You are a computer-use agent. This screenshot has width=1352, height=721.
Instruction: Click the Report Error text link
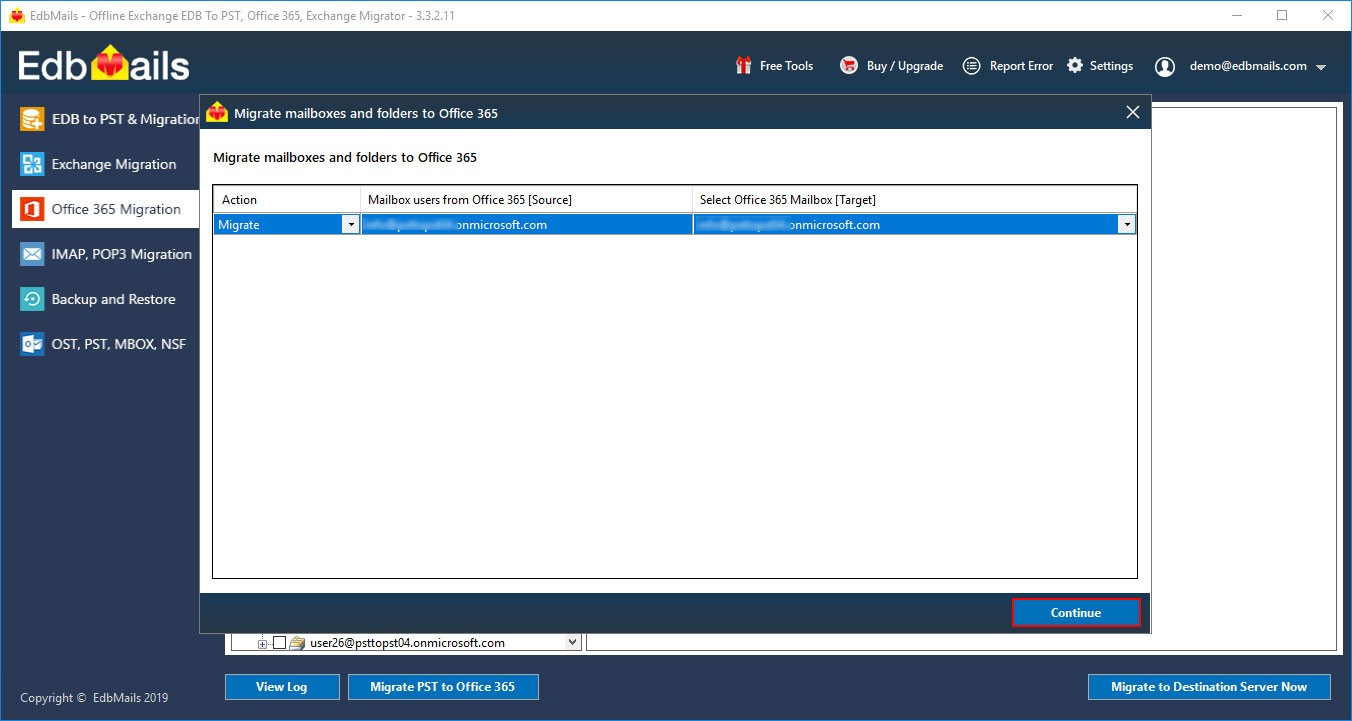[x=1021, y=66]
